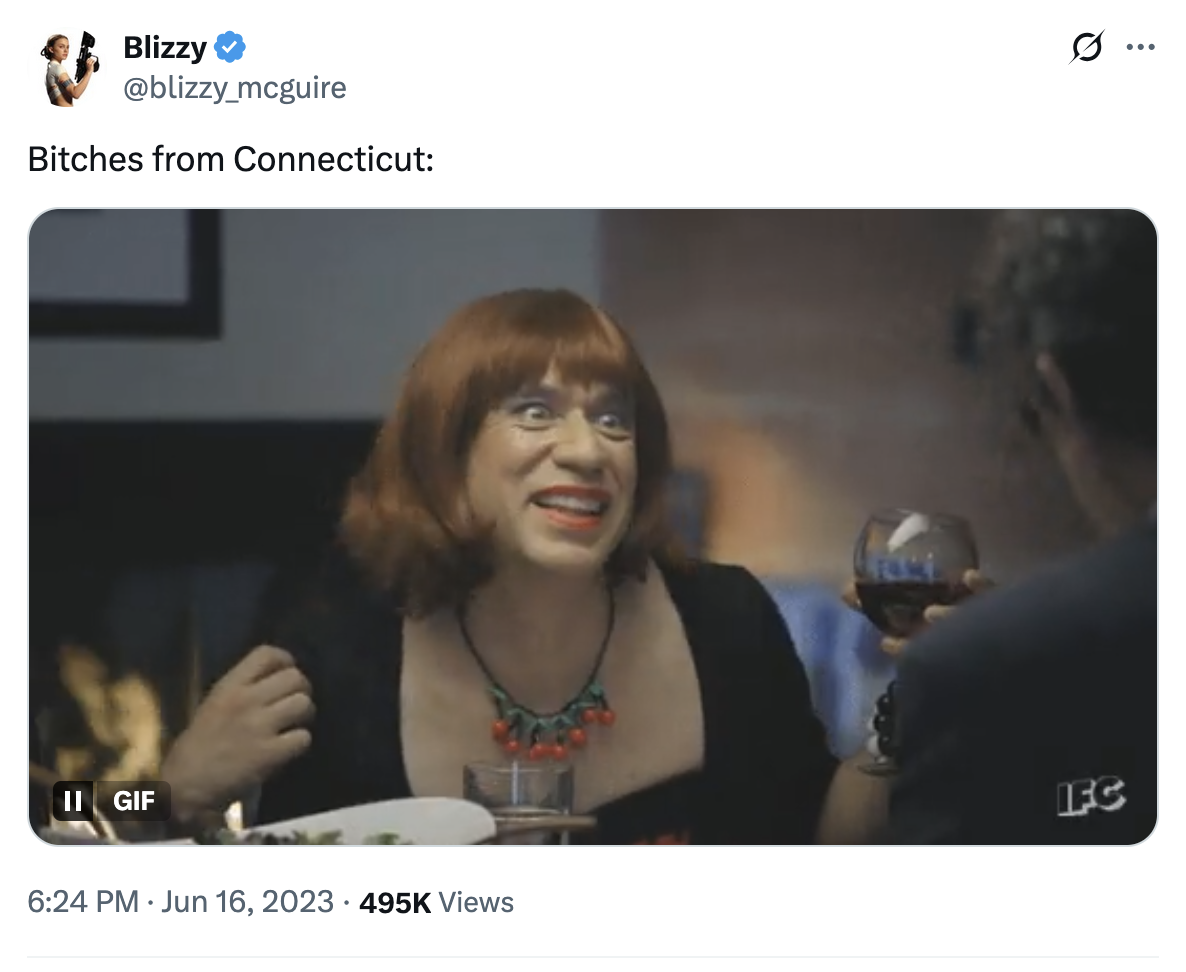
Task: Click the blue verified checkmark badge
Action: pos(230,46)
